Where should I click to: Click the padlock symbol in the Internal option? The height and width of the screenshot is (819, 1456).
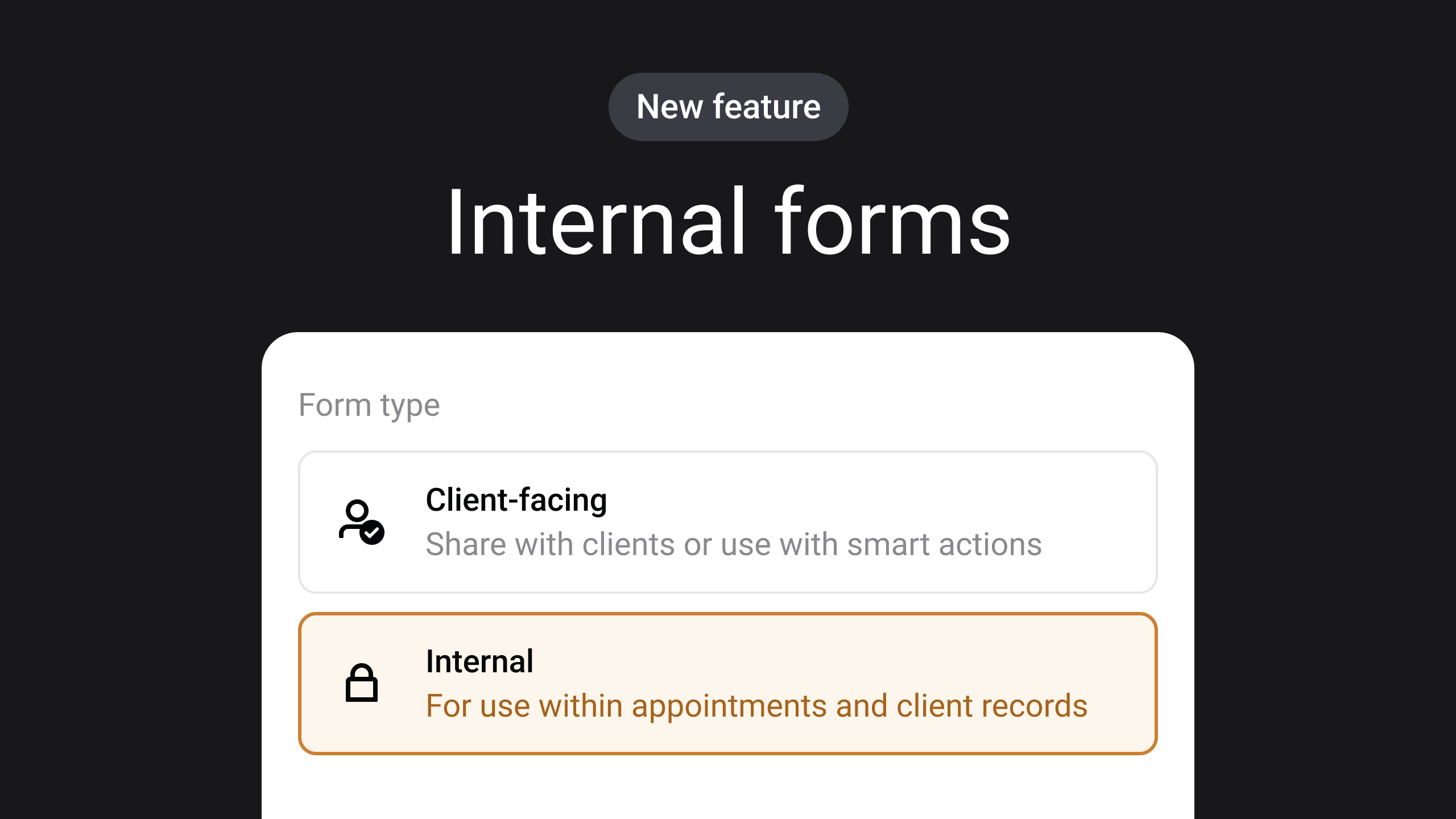tap(363, 682)
